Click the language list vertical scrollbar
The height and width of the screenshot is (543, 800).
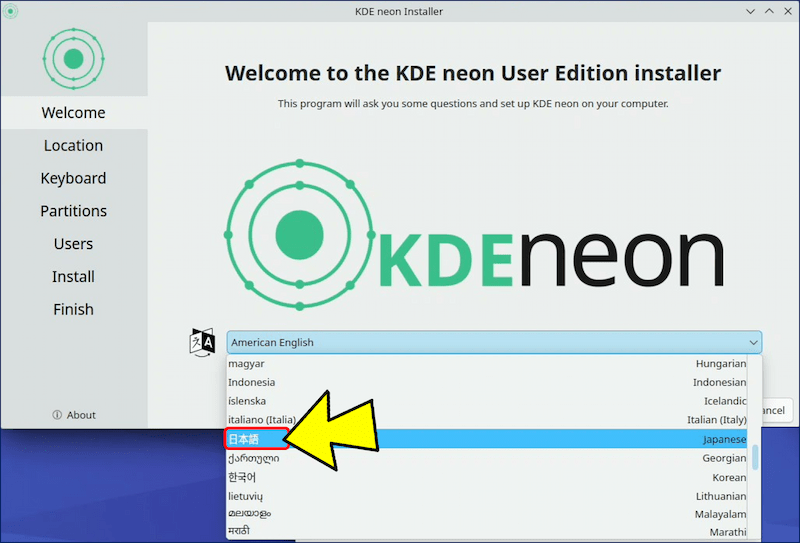[755, 457]
